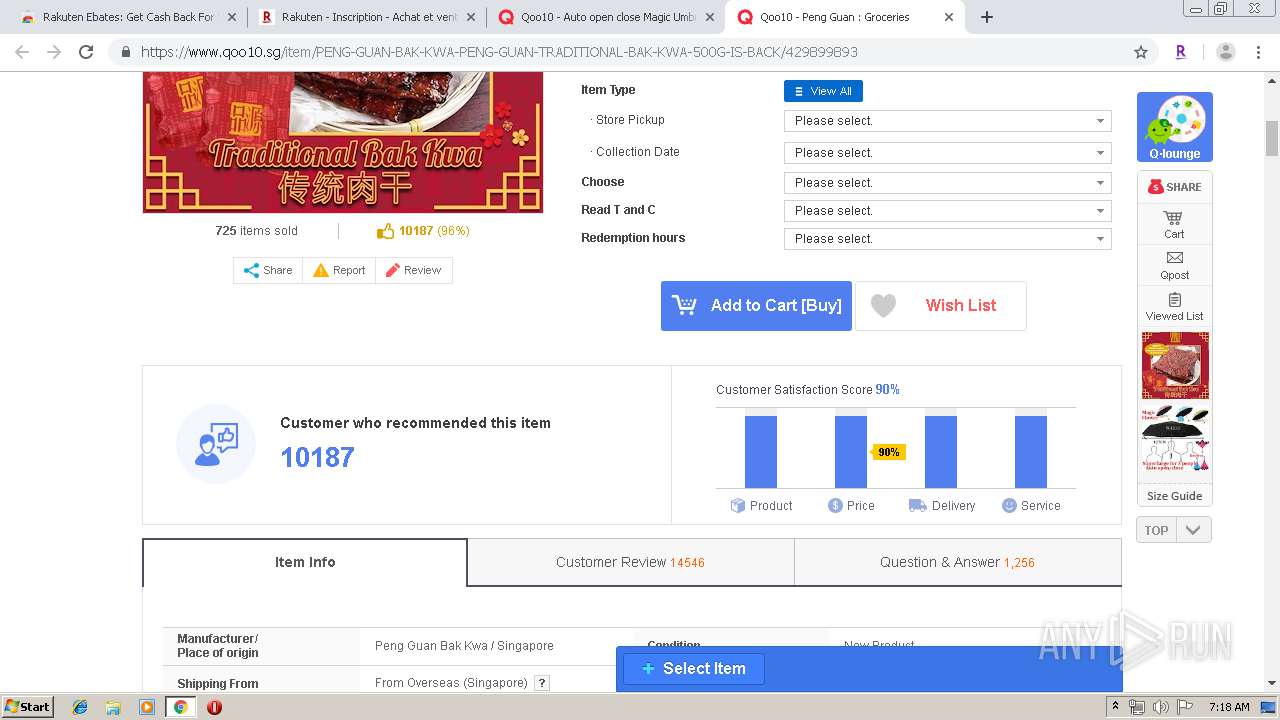Click the thumbs-up recommend icon
This screenshot has width=1280, height=720.
(385, 231)
